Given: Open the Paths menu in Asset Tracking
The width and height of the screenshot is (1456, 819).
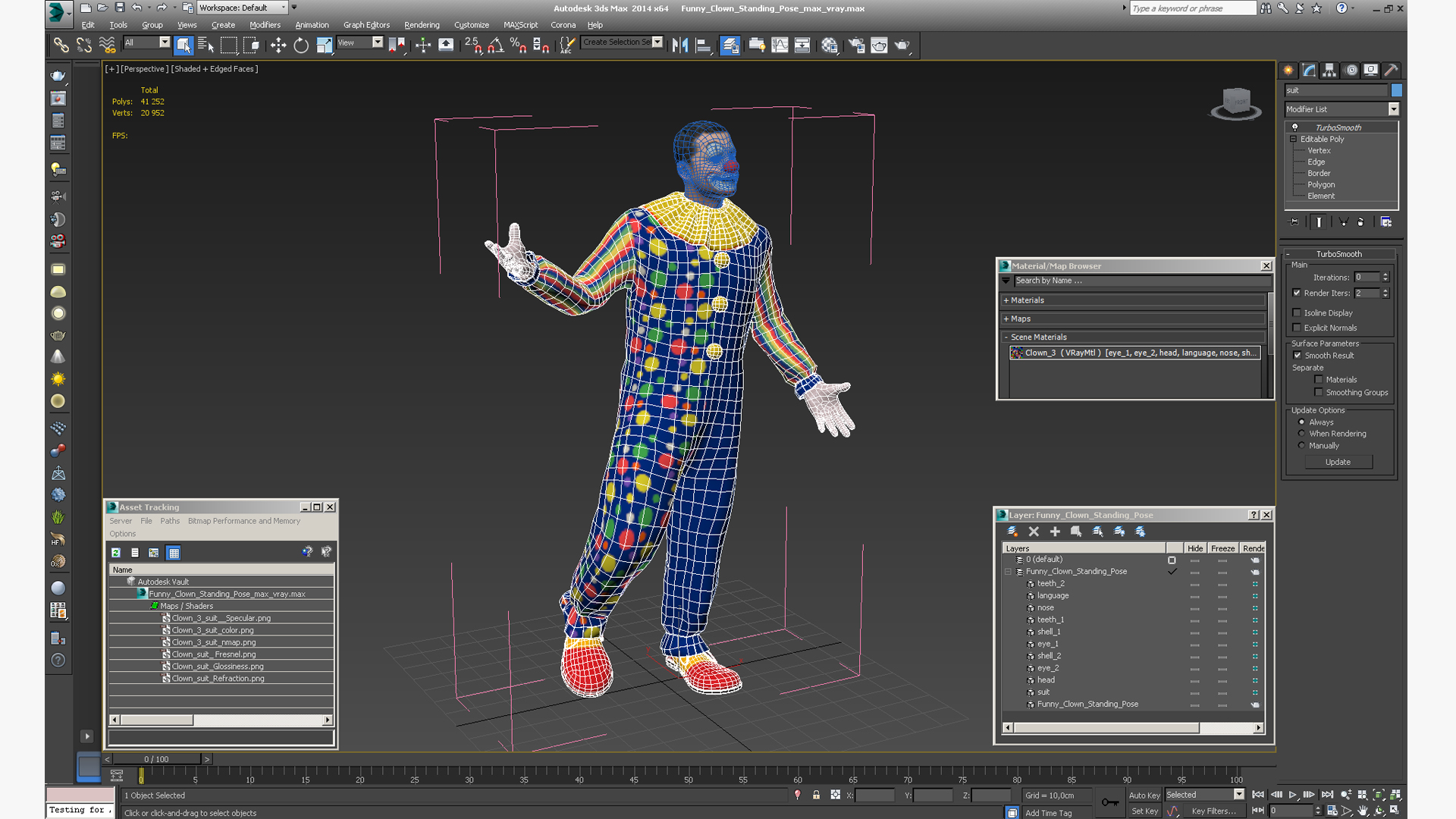Looking at the screenshot, I should (170, 521).
